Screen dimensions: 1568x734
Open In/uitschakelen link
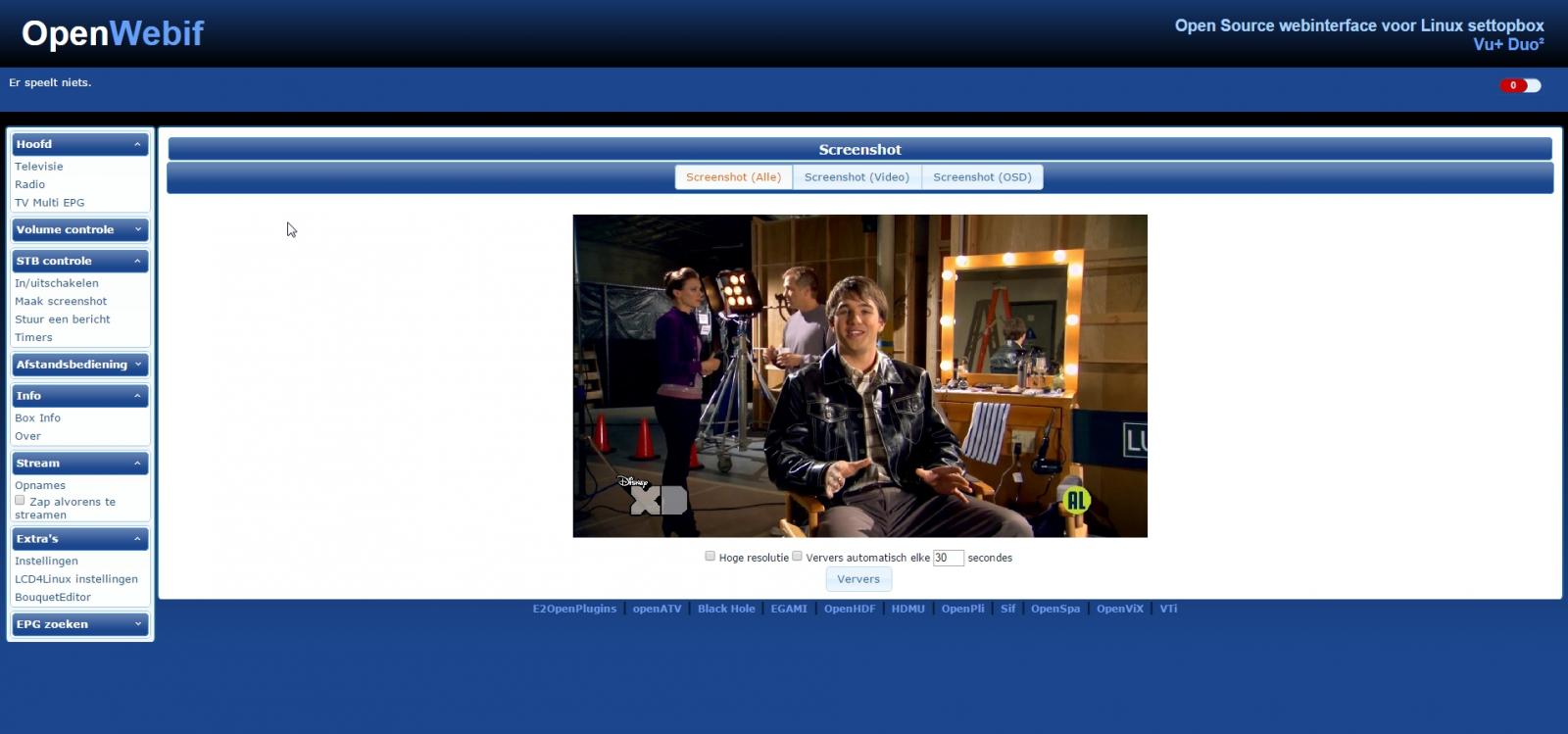point(56,283)
